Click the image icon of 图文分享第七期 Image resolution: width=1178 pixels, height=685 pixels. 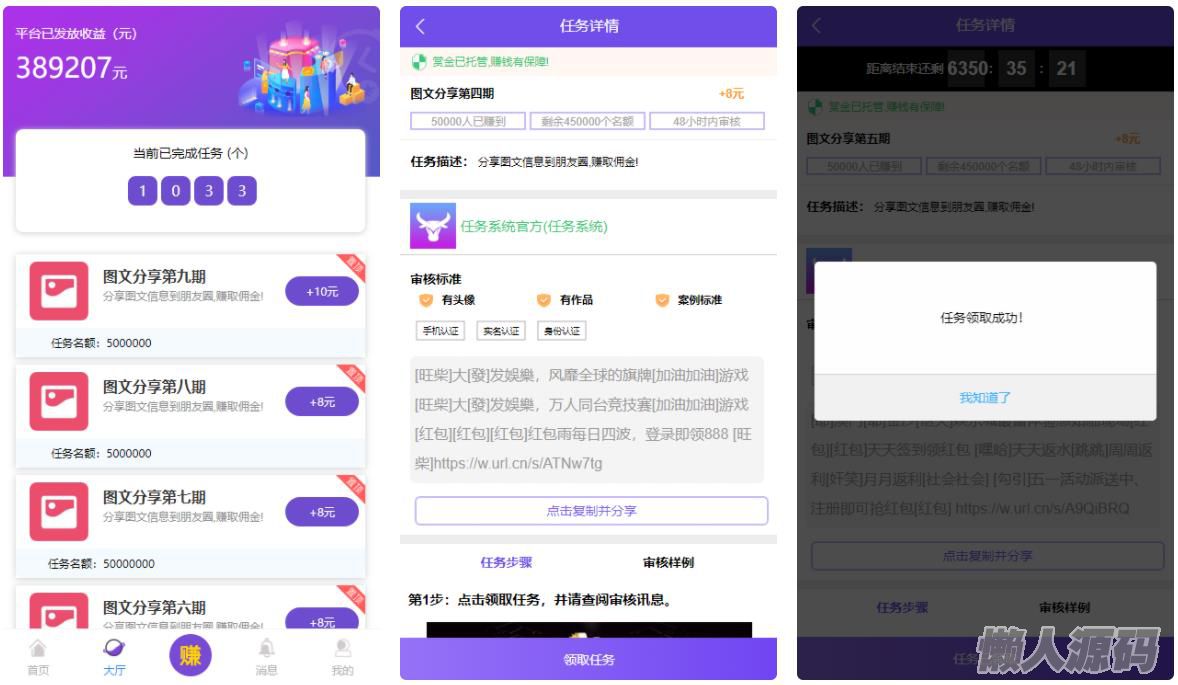(59, 511)
